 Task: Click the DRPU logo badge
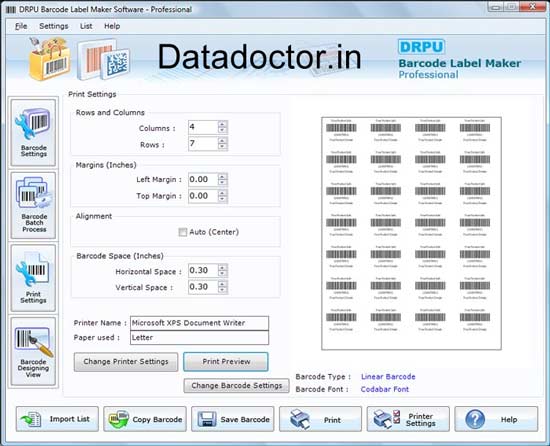point(421,47)
